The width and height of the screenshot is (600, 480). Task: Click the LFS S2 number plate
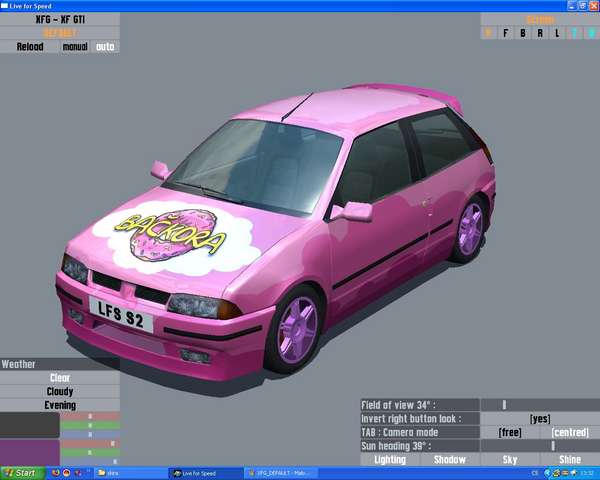(121, 315)
